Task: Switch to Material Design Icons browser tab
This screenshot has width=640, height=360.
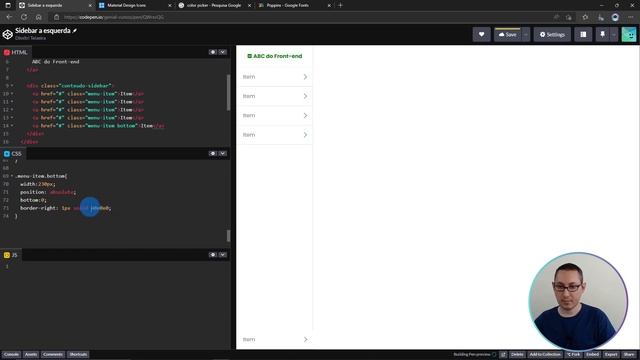Action: [x=135, y=5]
